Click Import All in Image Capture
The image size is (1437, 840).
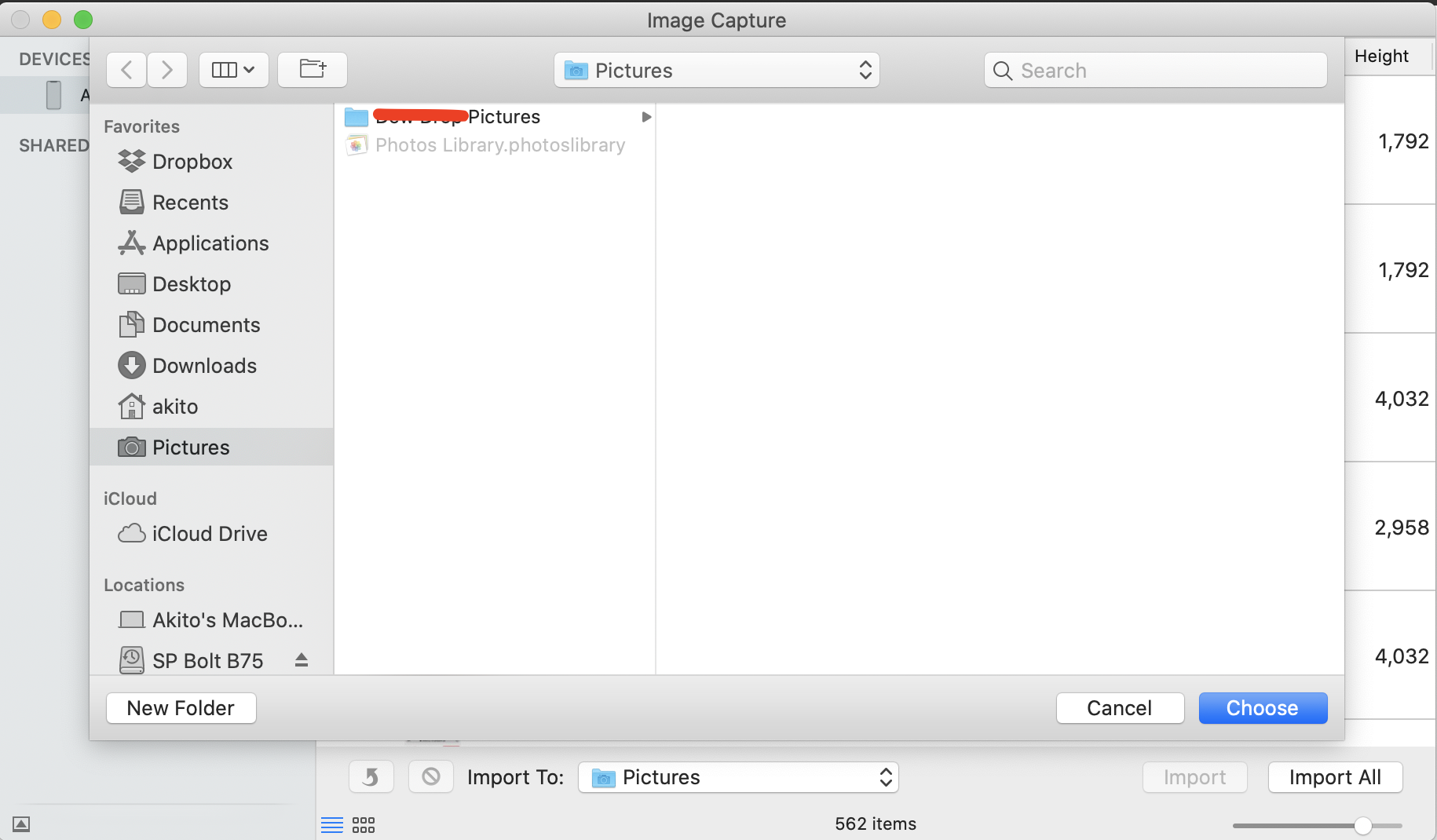[x=1336, y=777]
